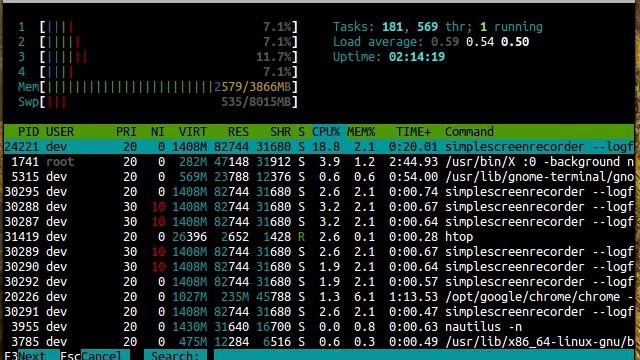This screenshot has width=640, height=360.
Task: Select process row with PID 30290
Action: [319, 267]
